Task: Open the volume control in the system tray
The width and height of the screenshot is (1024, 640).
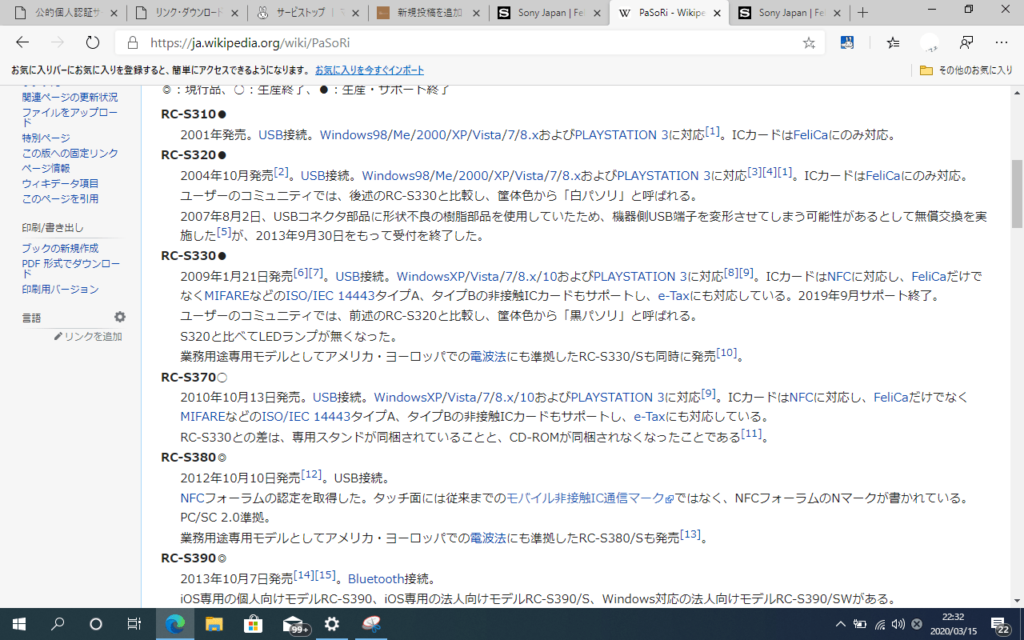Action: pyautogui.click(x=898, y=624)
